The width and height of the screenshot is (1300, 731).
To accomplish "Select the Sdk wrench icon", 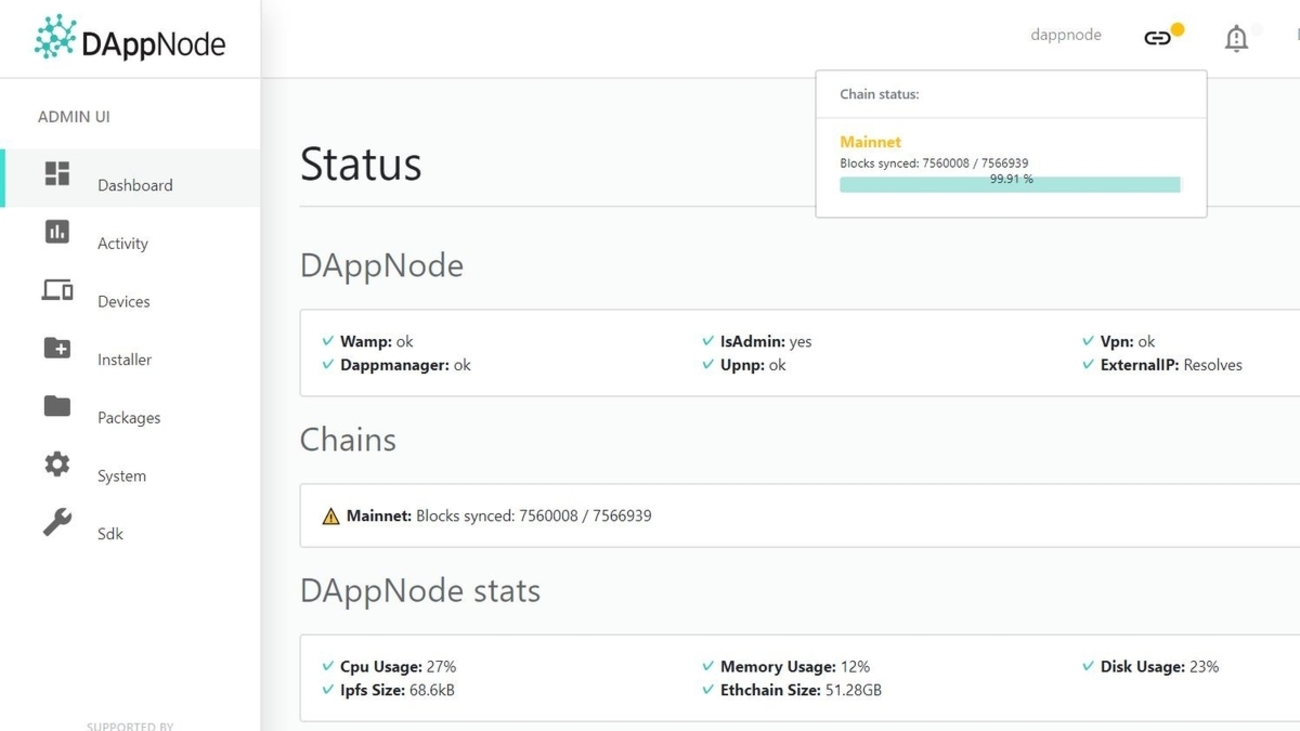I will click(57, 523).
